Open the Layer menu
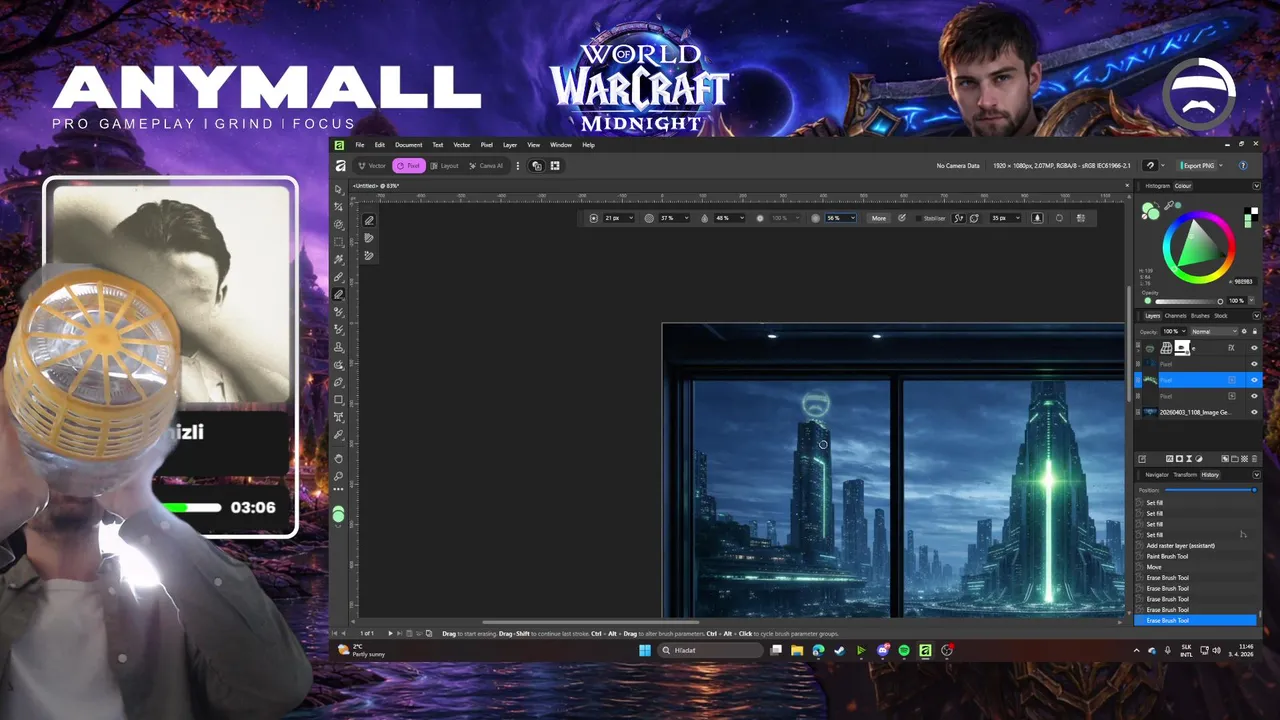This screenshot has height=720, width=1280. tap(510, 145)
